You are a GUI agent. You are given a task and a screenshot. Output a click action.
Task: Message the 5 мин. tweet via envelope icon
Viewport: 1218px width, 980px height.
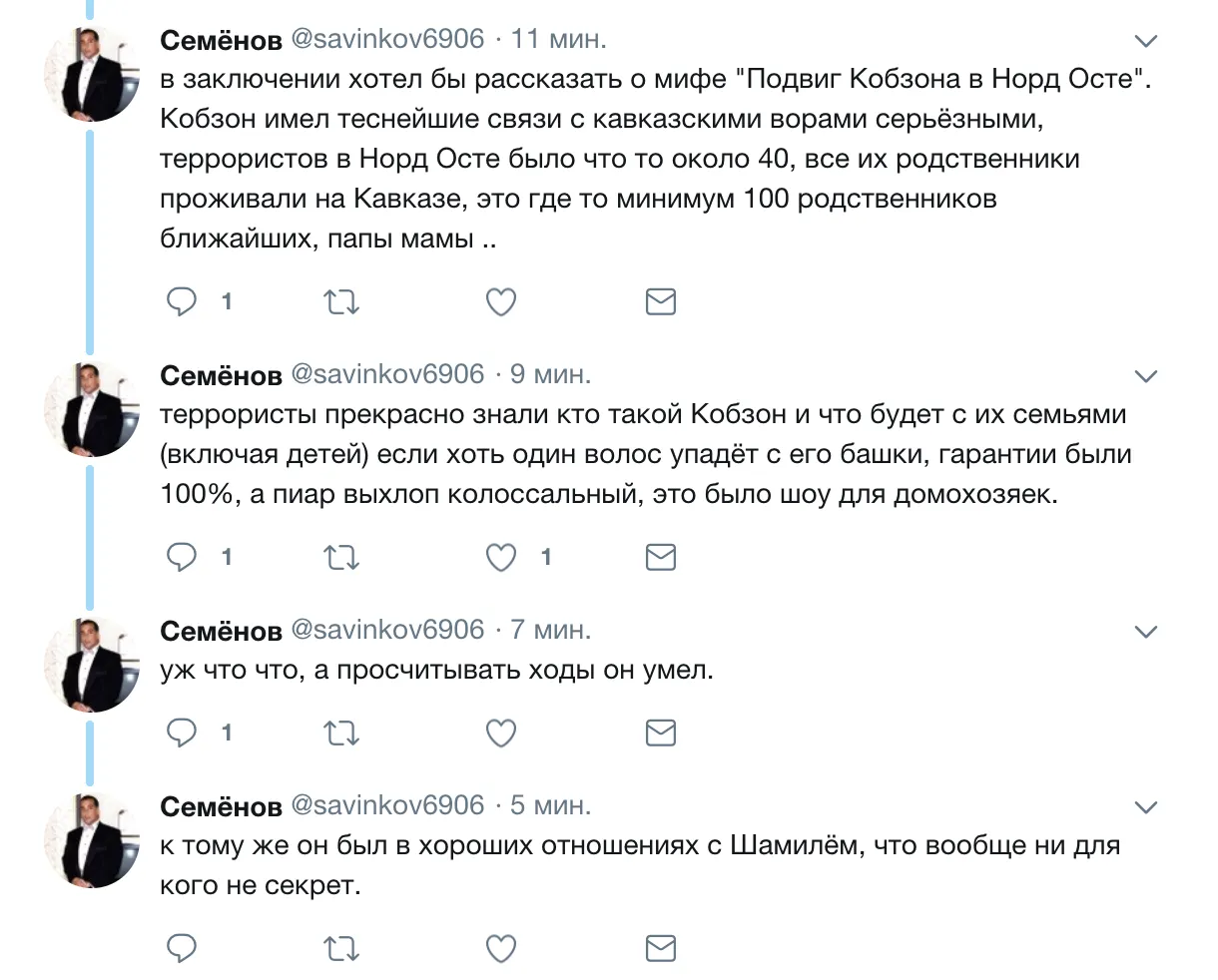pyautogui.click(x=661, y=948)
